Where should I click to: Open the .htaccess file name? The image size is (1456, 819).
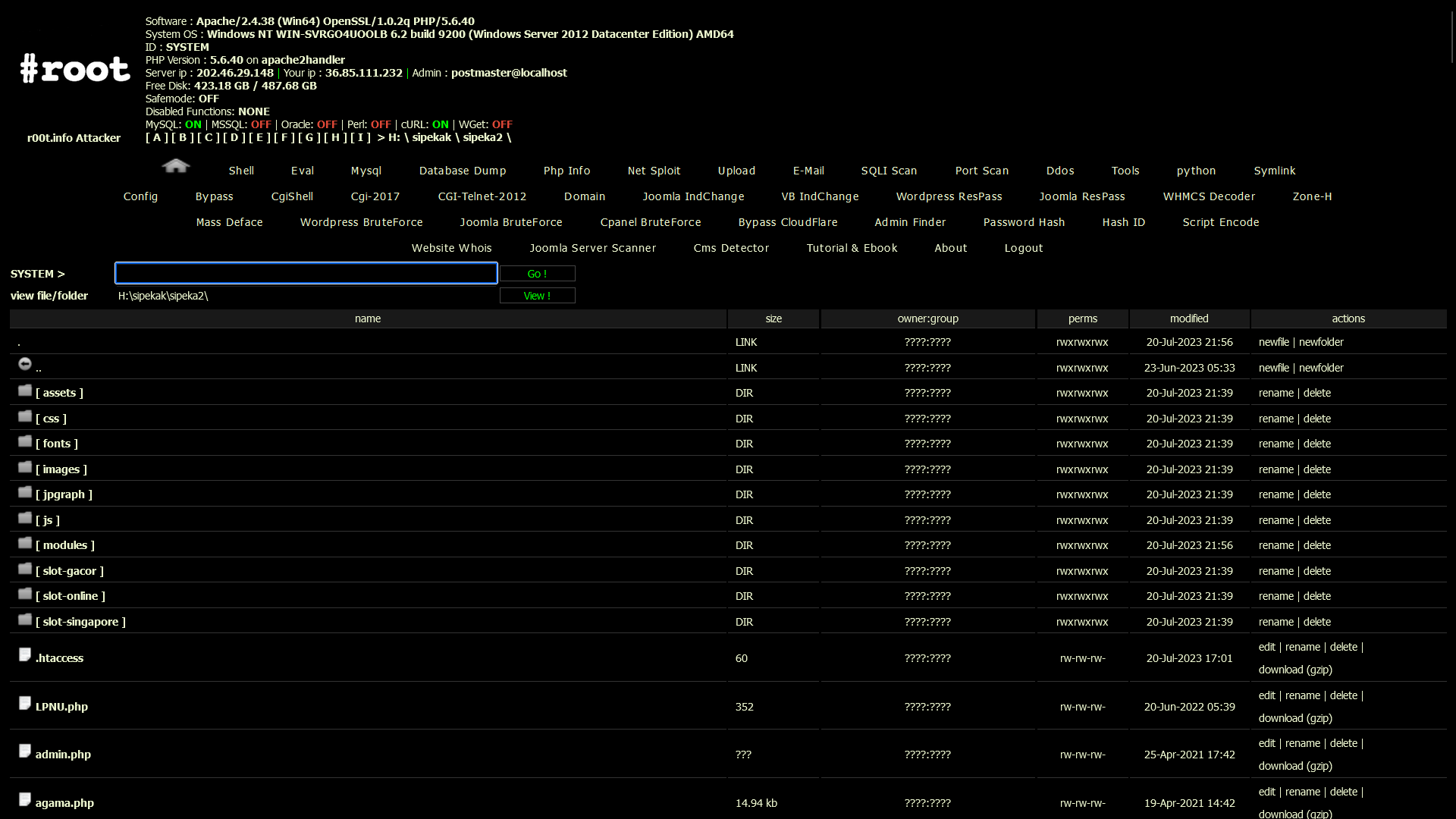[59, 658]
